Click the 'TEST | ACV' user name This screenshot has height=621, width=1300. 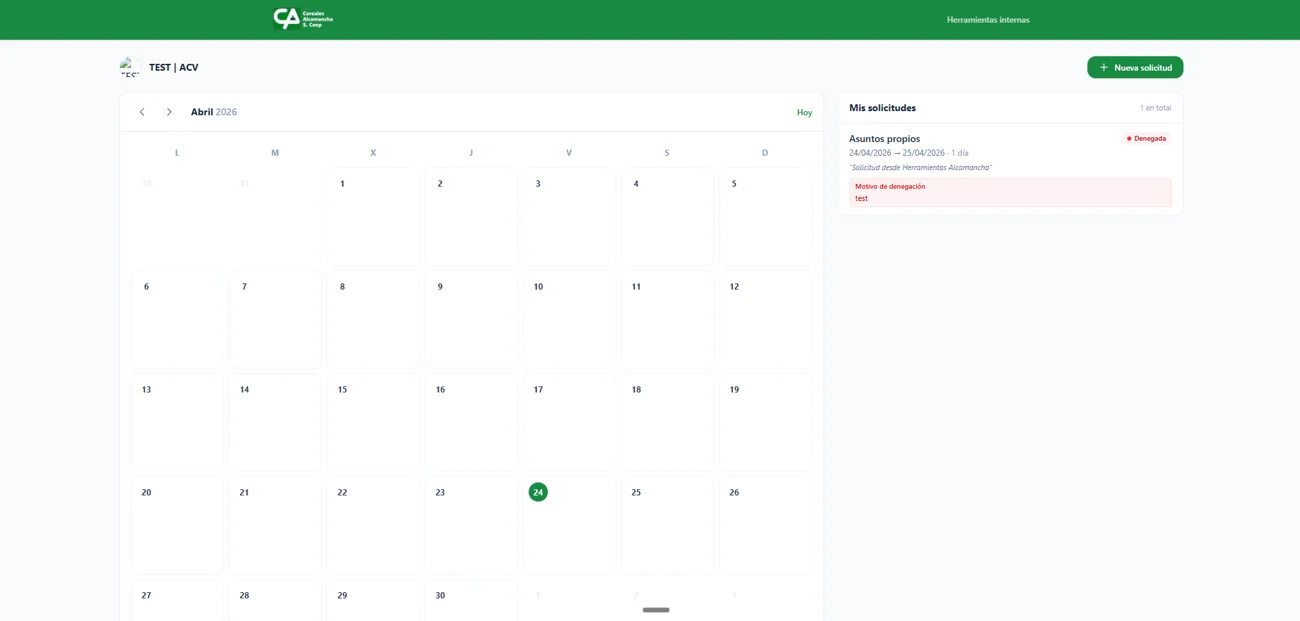pos(174,67)
